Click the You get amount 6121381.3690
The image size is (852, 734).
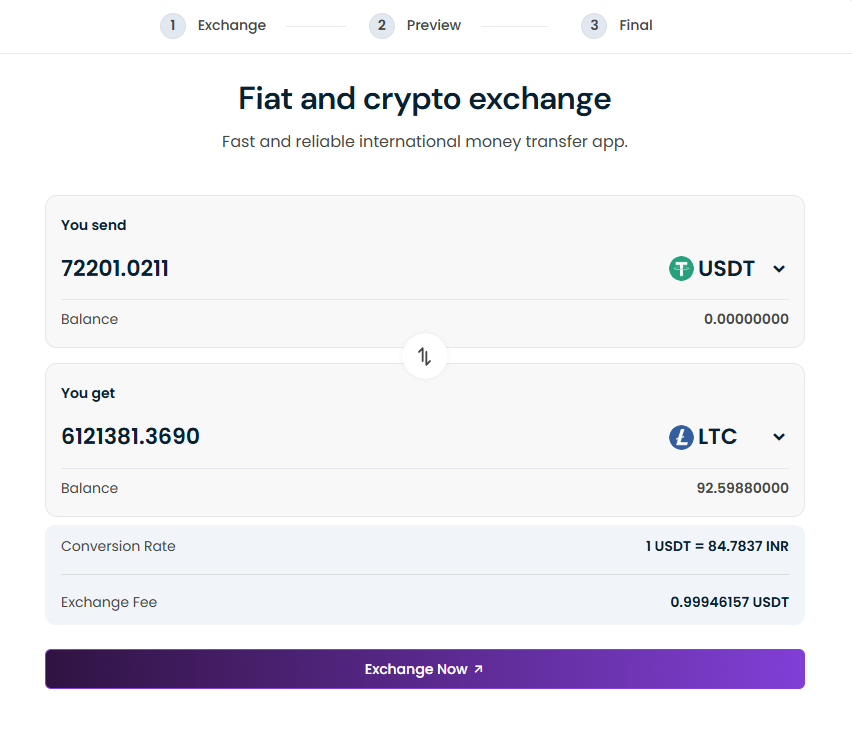point(130,437)
